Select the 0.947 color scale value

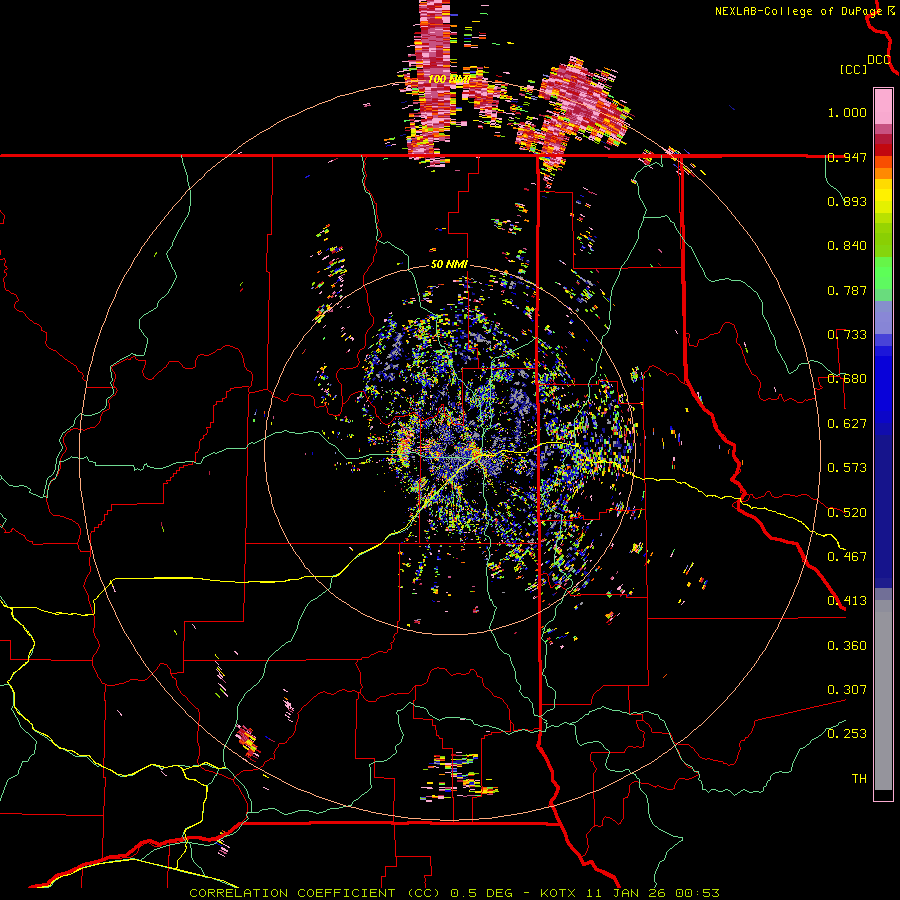847,157
